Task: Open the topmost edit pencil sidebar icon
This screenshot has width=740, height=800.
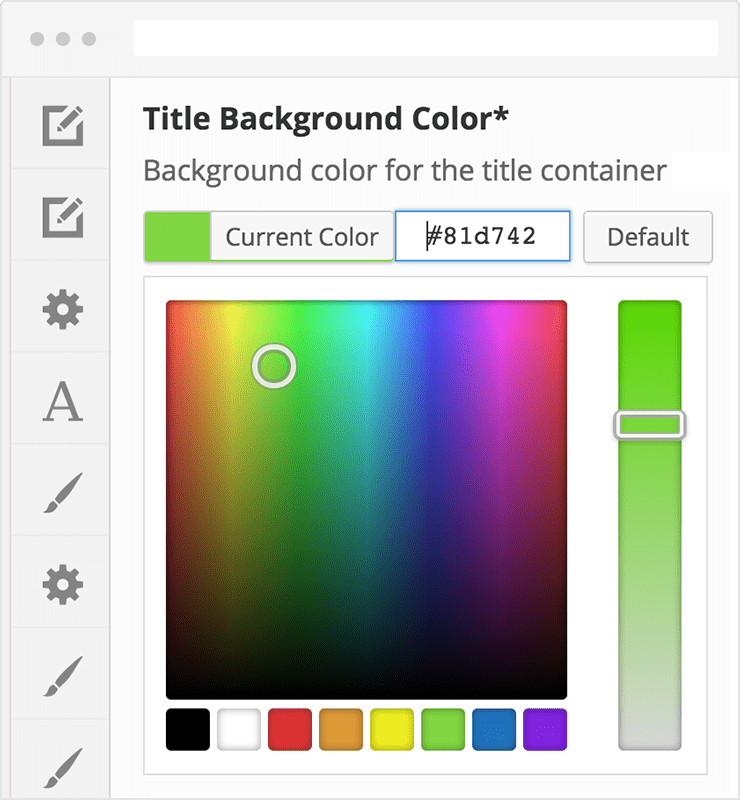Action: click(x=63, y=126)
